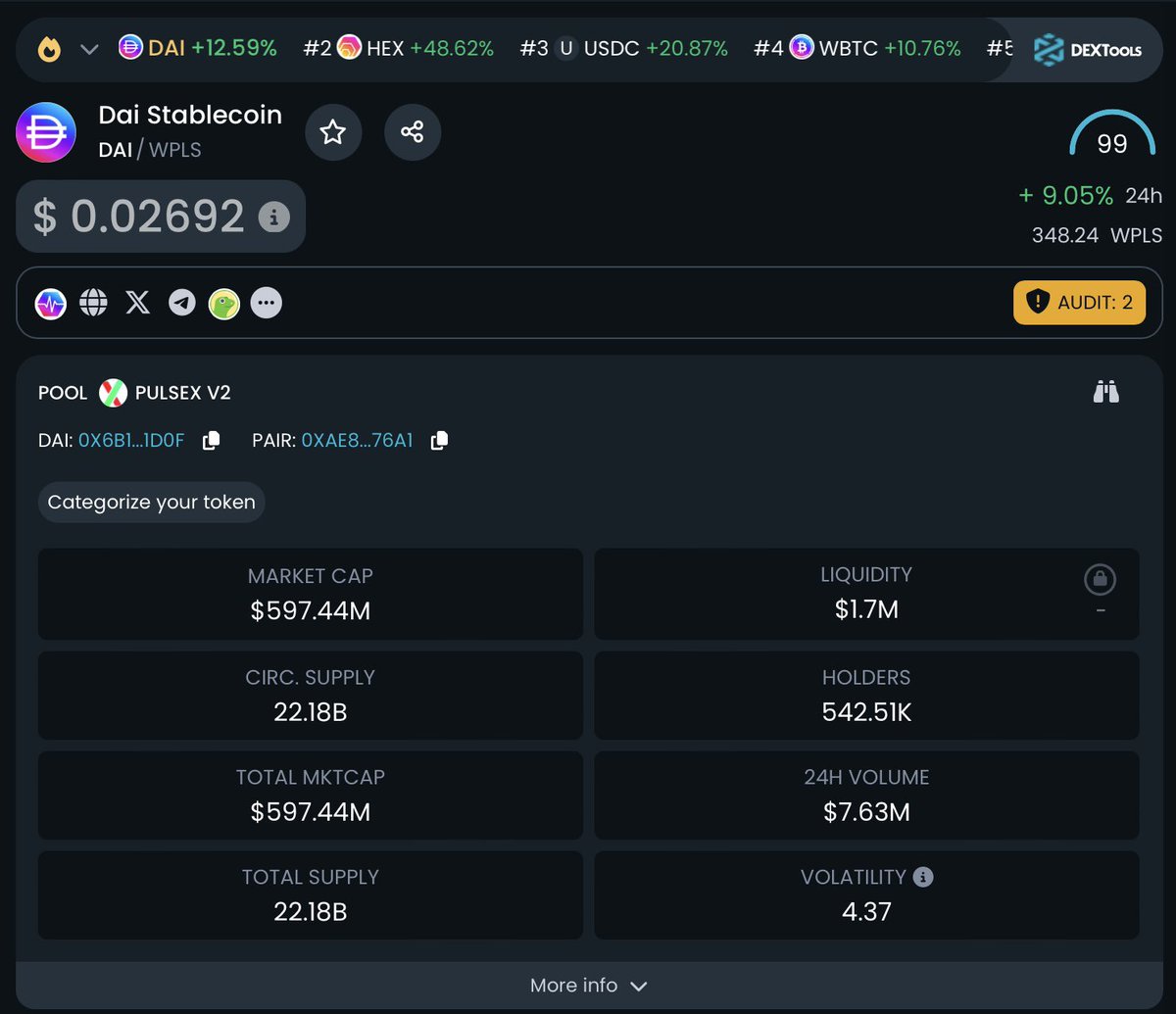Open the Telegram social link
This screenshot has width=1176, height=1014.
click(181, 304)
